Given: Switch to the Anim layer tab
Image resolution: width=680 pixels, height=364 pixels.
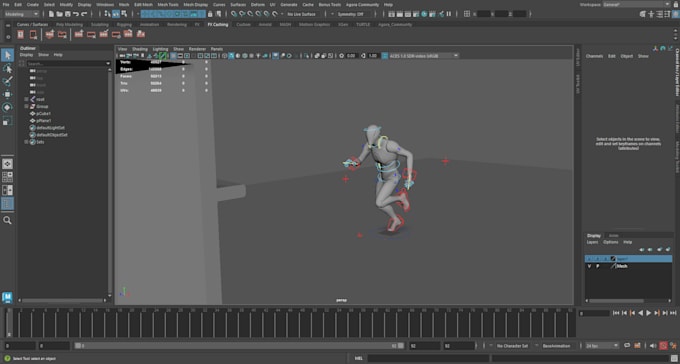Looking at the screenshot, I should tap(614, 236).
